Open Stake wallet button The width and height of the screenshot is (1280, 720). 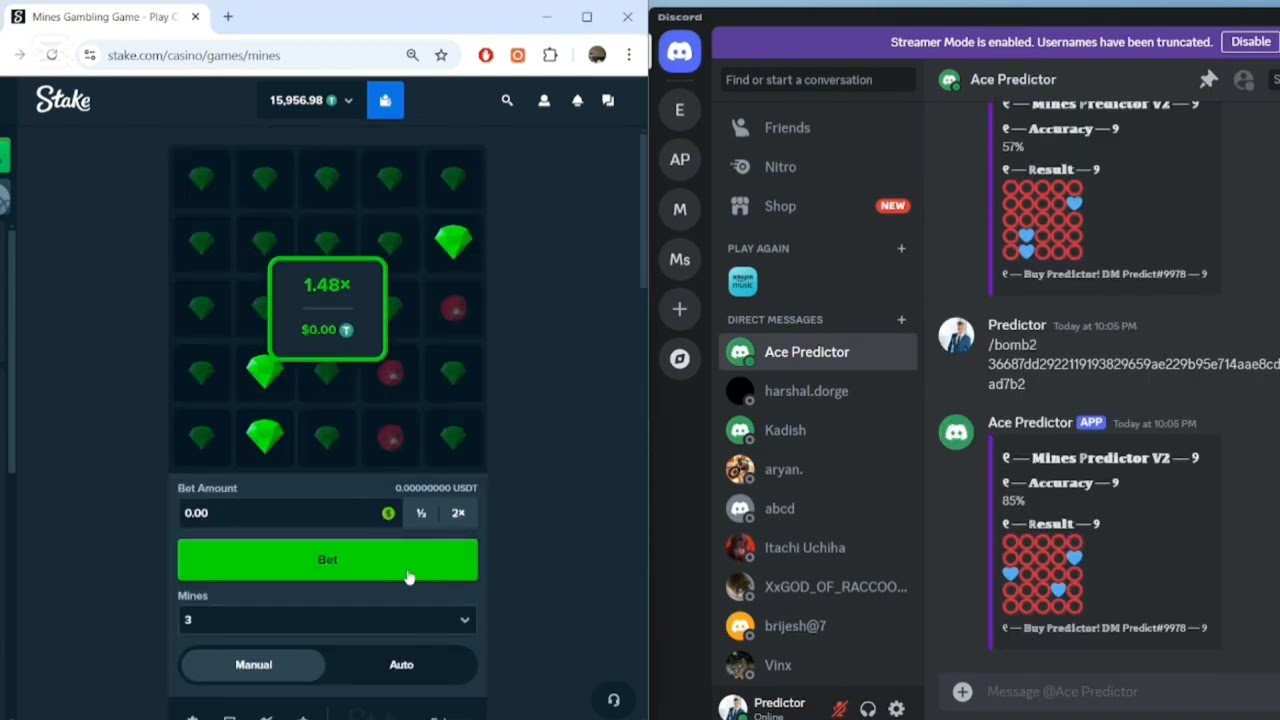click(385, 100)
